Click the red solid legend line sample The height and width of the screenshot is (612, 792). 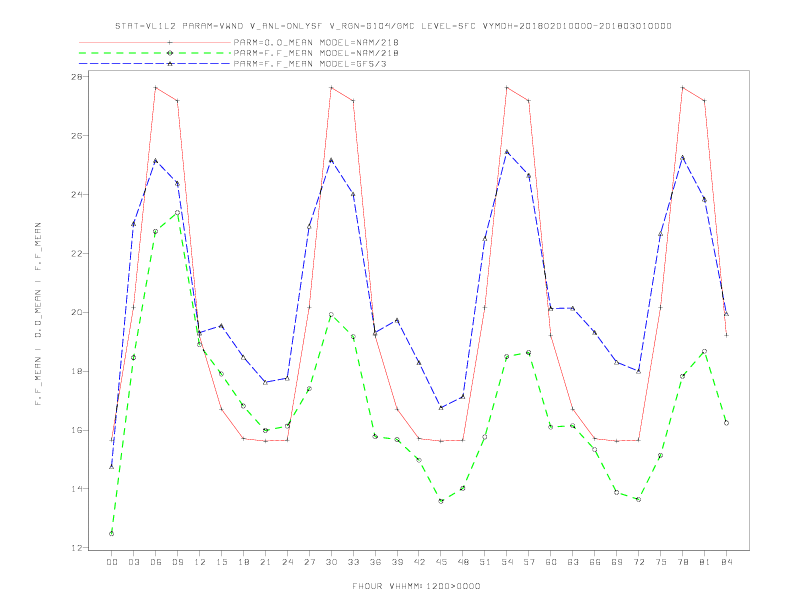coord(155,42)
